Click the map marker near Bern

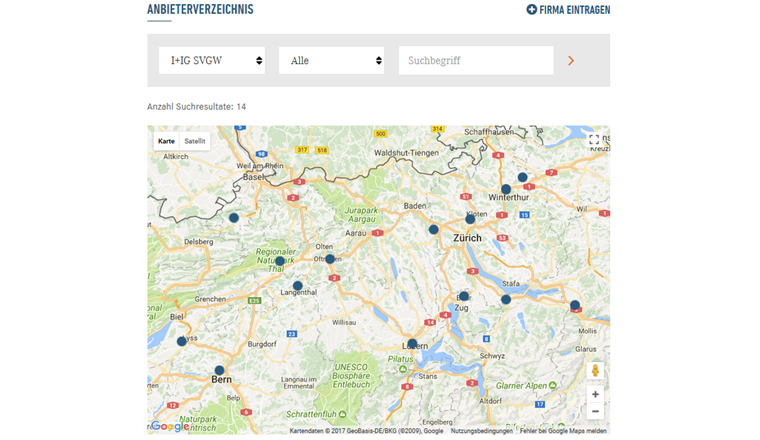[x=219, y=370]
